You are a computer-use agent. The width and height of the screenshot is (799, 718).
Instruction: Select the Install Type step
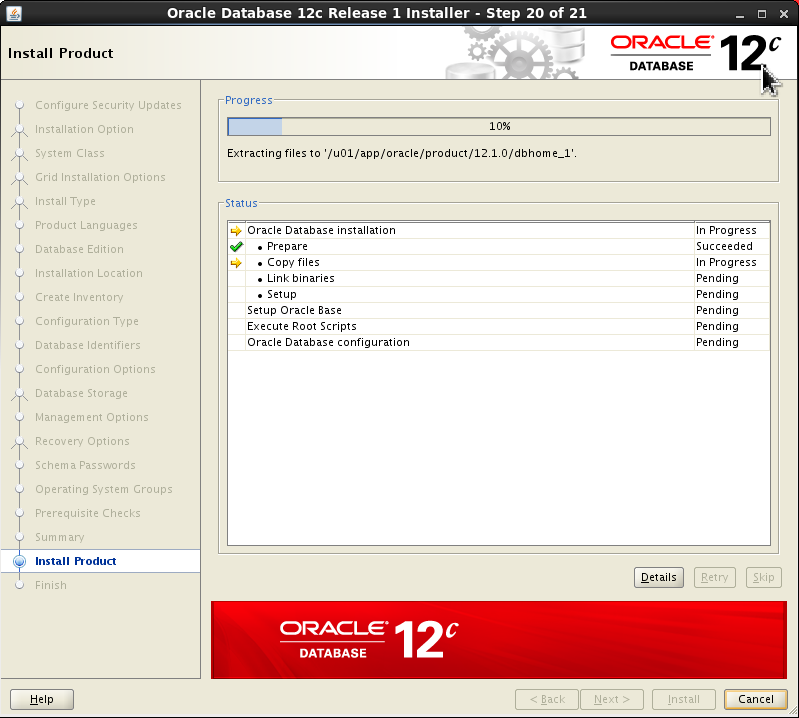[x=65, y=201]
